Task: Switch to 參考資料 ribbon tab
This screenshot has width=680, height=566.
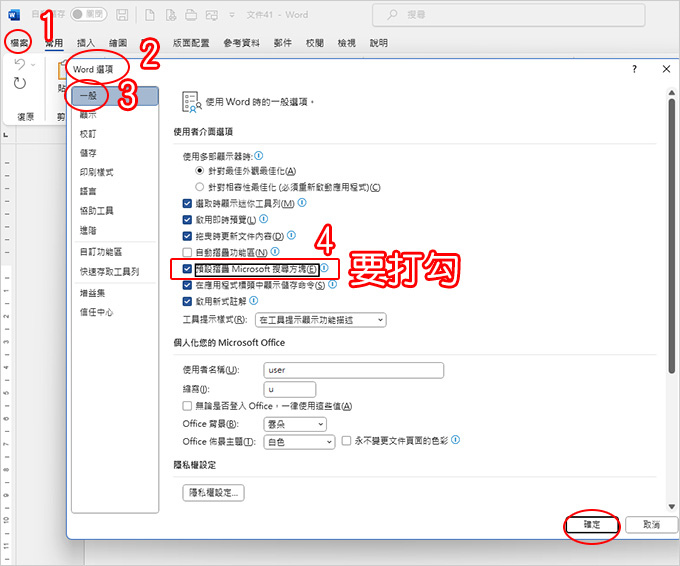Action: tap(242, 43)
